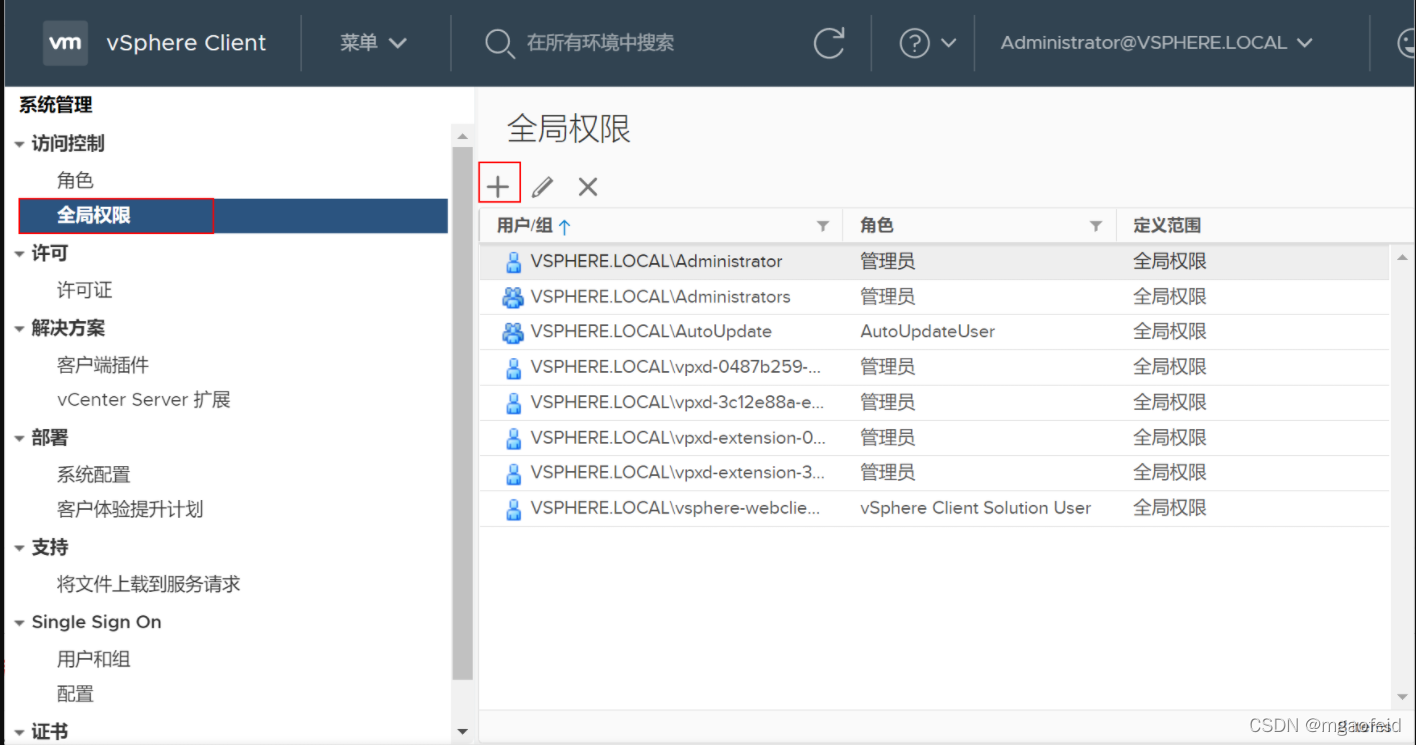The image size is (1416, 745).
Task: Click user icon of vpxd-0487b259 row
Action: [x=513, y=368]
